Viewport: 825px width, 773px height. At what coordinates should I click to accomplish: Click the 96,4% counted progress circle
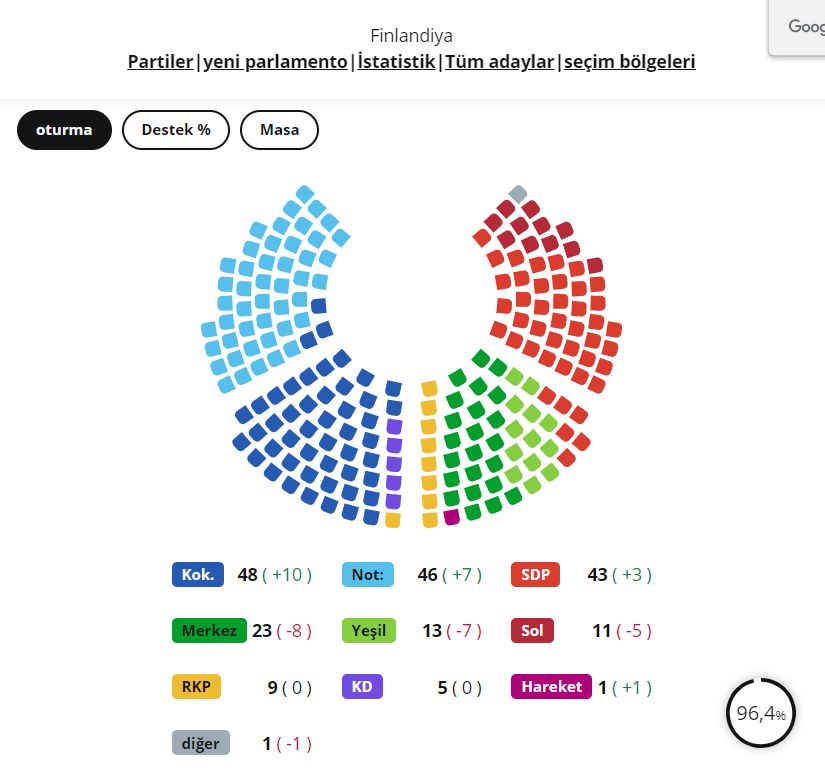coord(761,713)
